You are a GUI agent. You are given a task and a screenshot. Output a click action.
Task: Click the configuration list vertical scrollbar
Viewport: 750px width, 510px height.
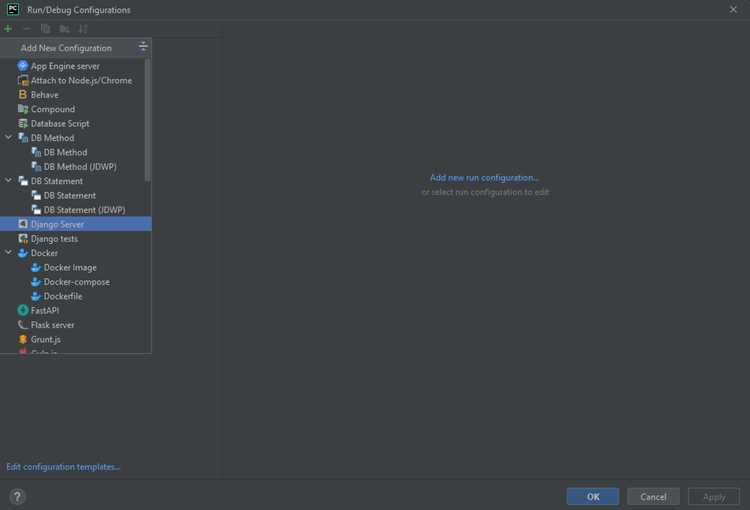click(x=147, y=120)
